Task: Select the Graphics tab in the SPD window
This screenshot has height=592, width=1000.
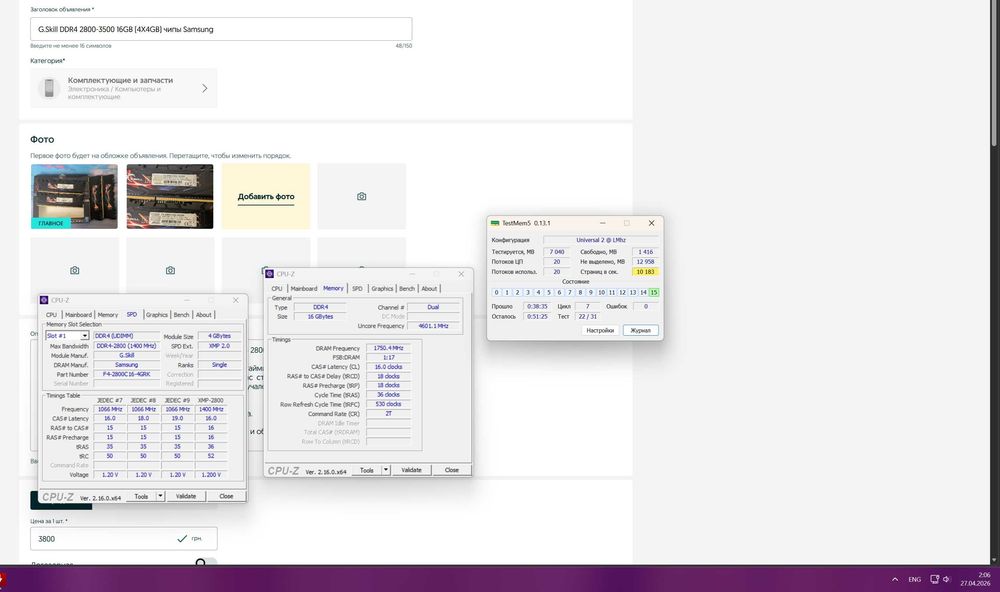Action: 156,314
